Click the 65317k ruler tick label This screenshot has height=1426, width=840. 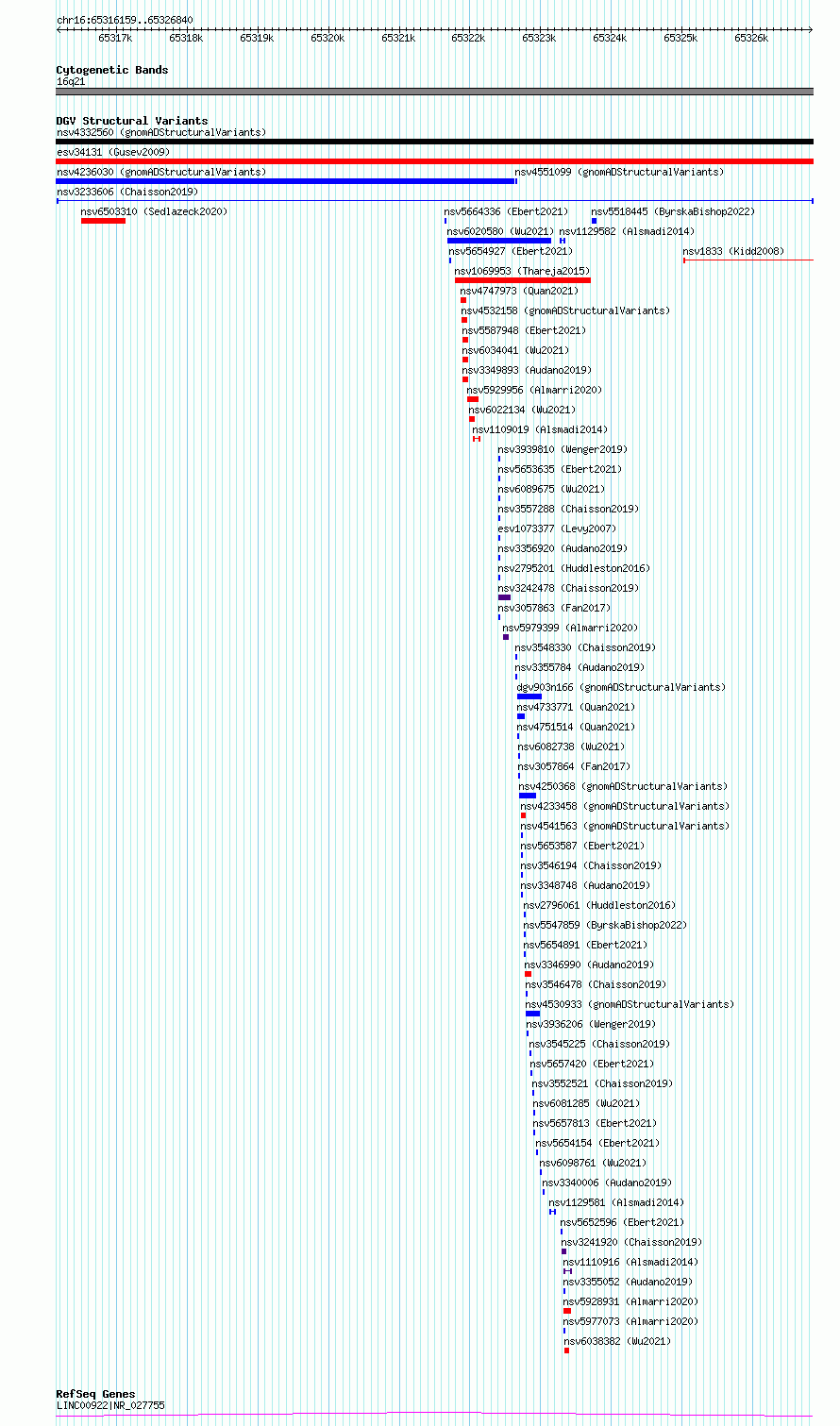coord(115,38)
